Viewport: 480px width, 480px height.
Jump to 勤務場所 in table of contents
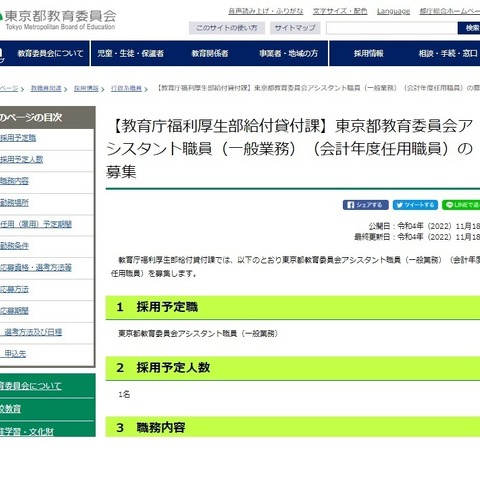tap(14, 203)
